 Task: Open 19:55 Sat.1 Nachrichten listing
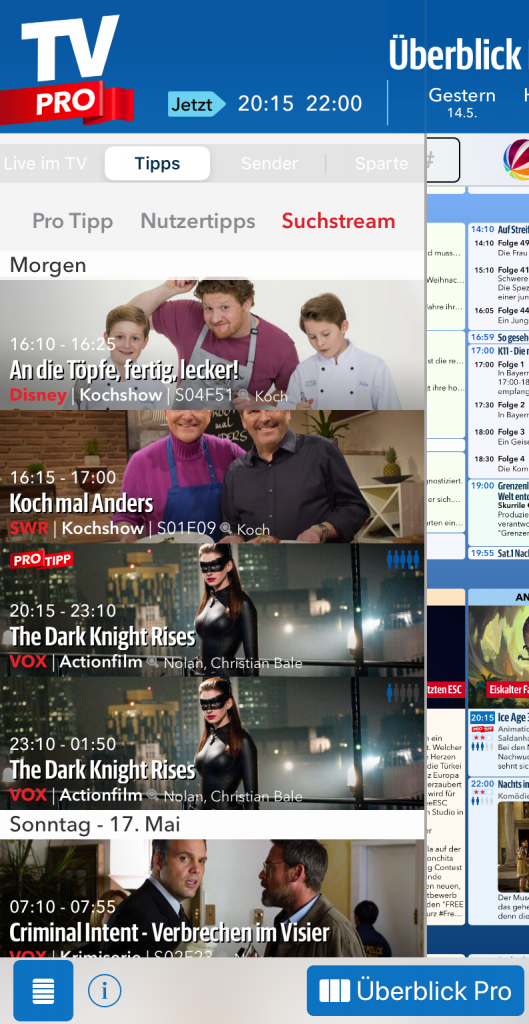[x=499, y=553]
